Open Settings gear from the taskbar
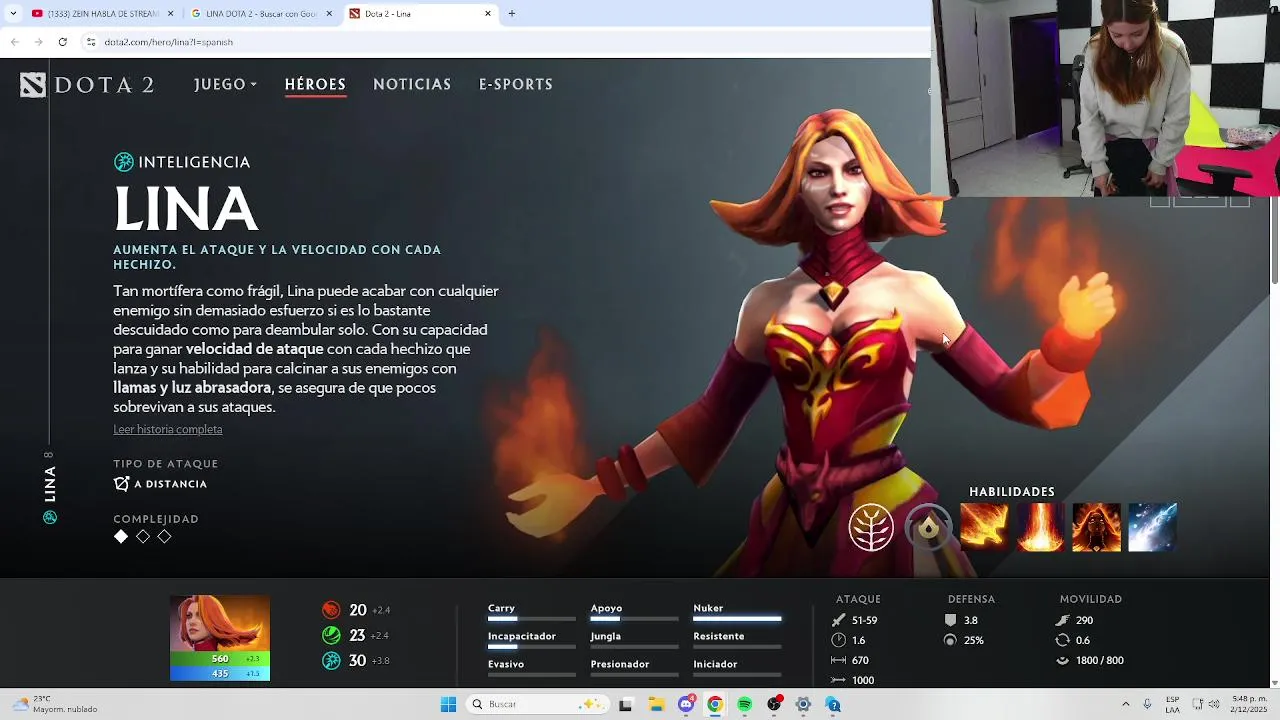The width and height of the screenshot is (1280, 720). pyautogui.click(x=803, y=704)
